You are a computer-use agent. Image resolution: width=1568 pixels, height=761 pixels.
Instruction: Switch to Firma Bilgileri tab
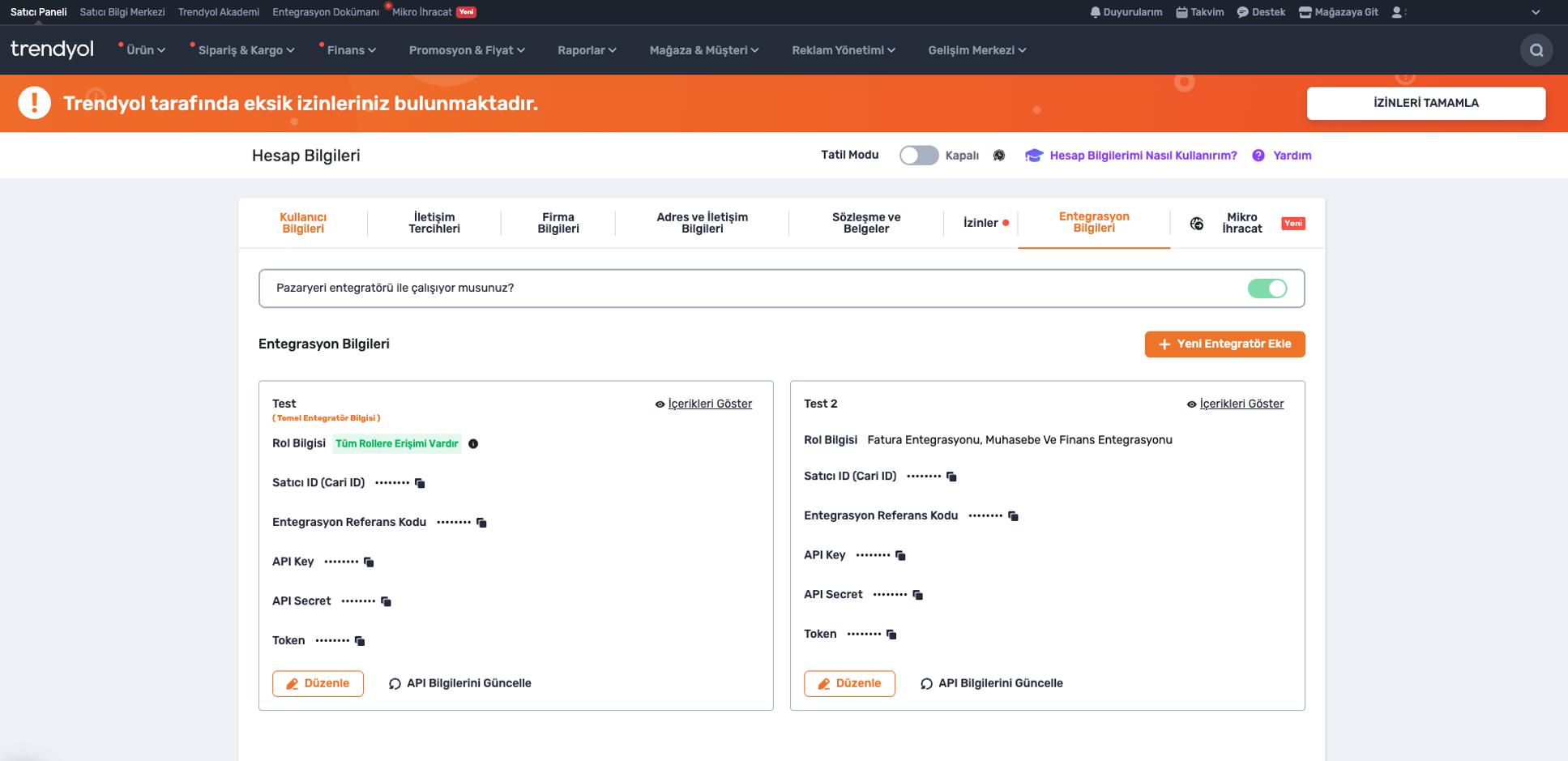coord(558,223)
